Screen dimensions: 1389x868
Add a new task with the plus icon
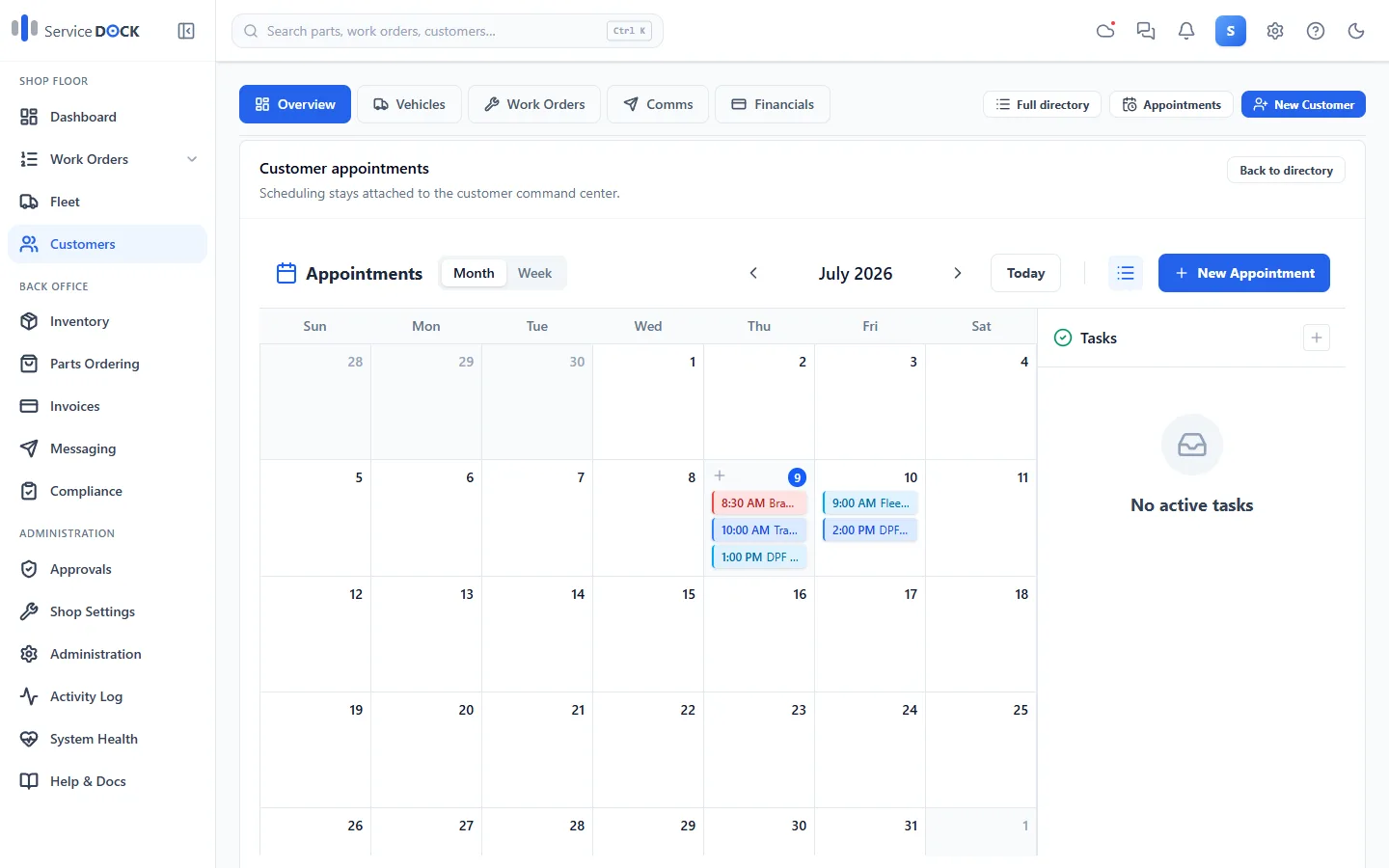pyautogui.click(x=1317, y=338)
